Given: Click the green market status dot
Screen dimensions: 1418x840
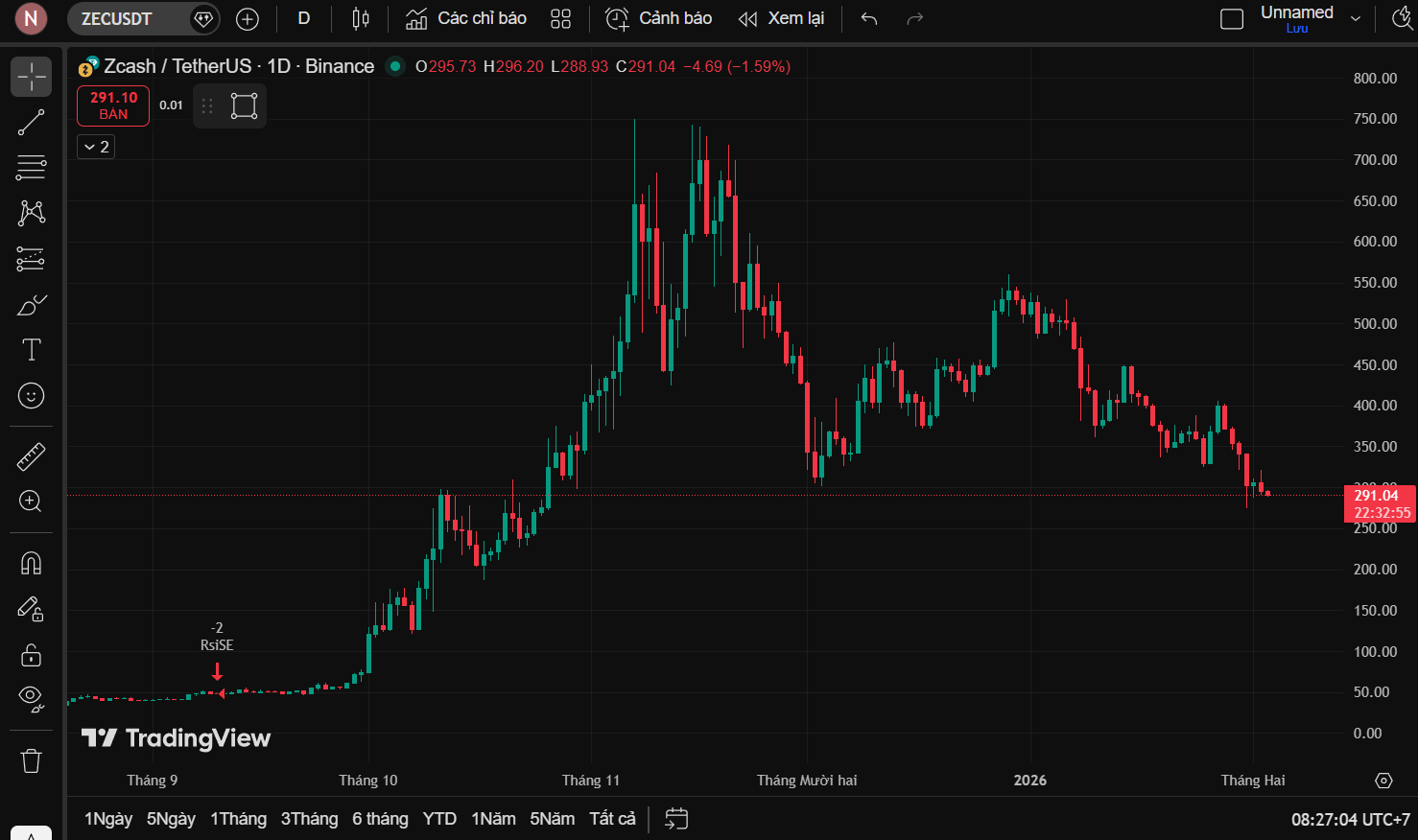Looking at the screenshot, I should [394, 66].
